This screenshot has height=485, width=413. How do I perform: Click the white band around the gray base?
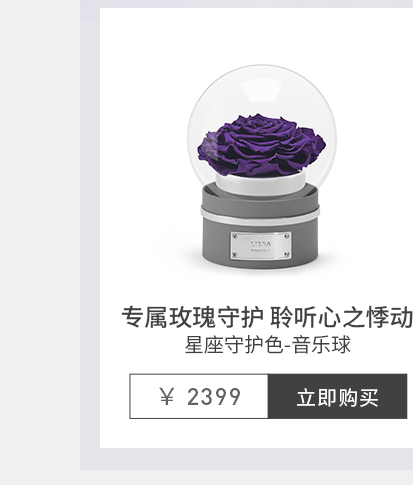[x=260, y=214]
